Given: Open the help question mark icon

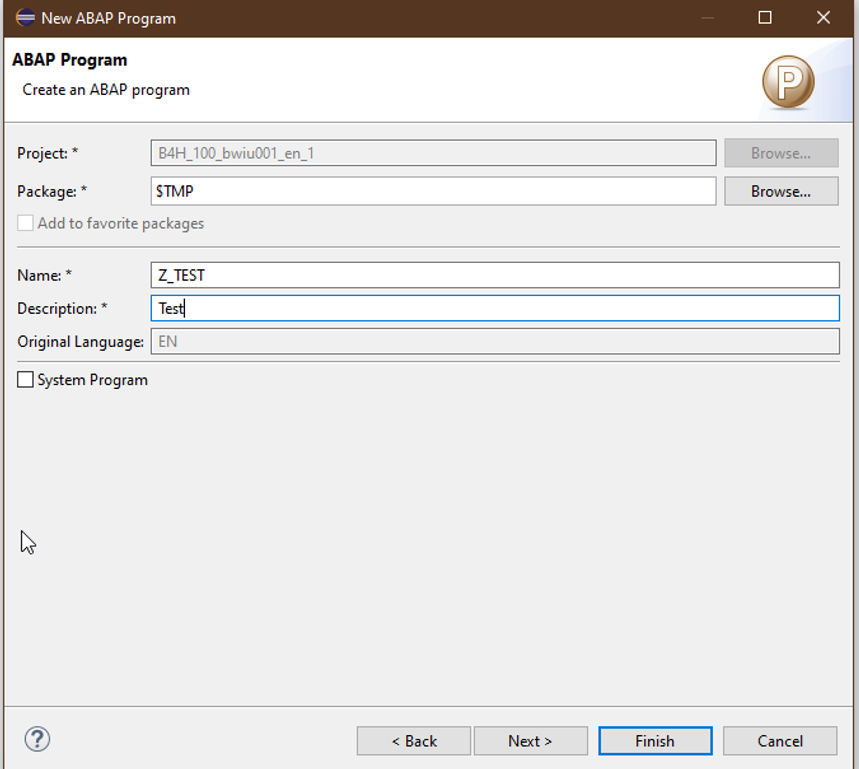Looking at the screenshot, I should click(37, 739).
